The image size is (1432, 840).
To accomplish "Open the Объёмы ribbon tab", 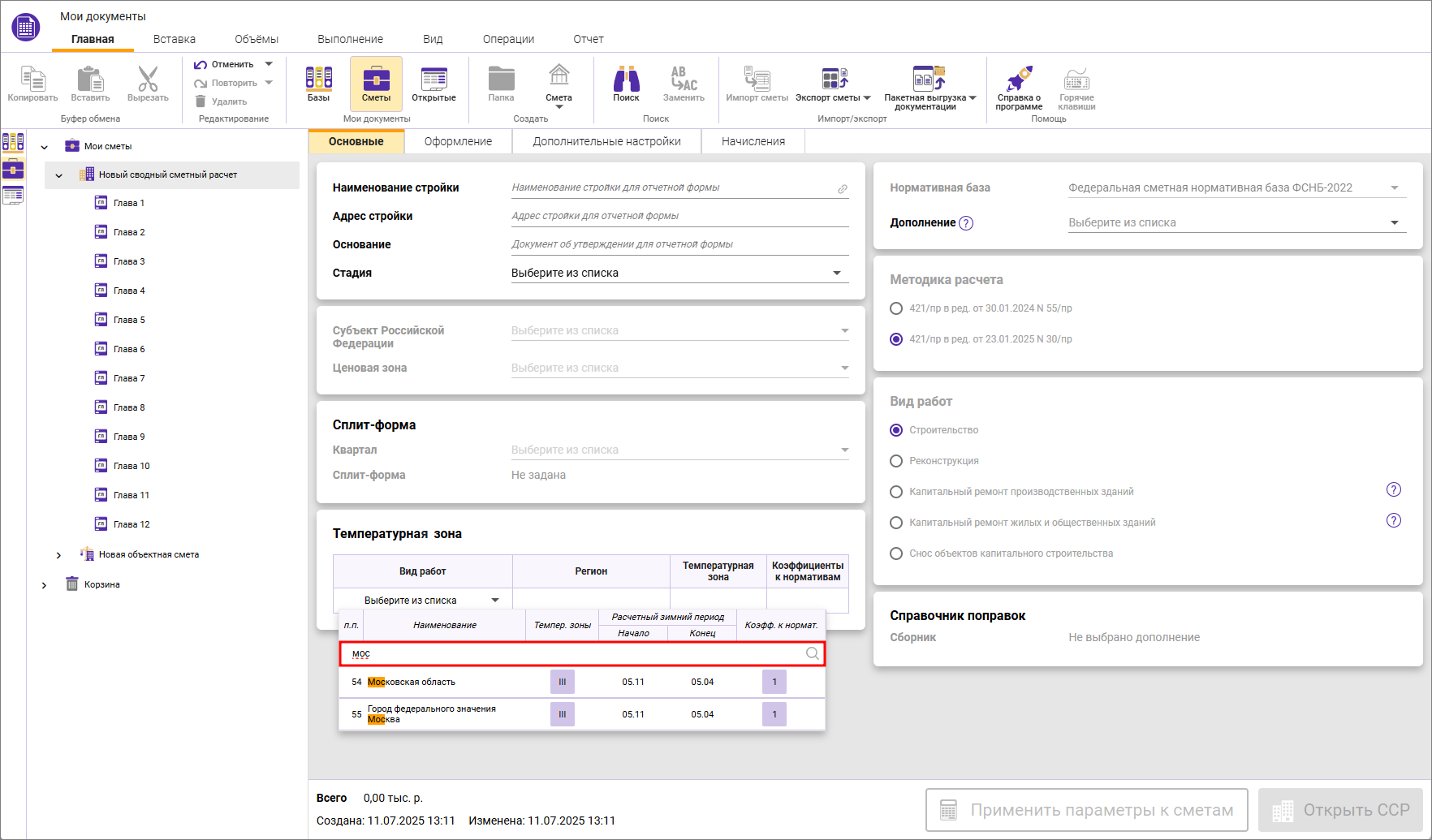I will point(257,39).
